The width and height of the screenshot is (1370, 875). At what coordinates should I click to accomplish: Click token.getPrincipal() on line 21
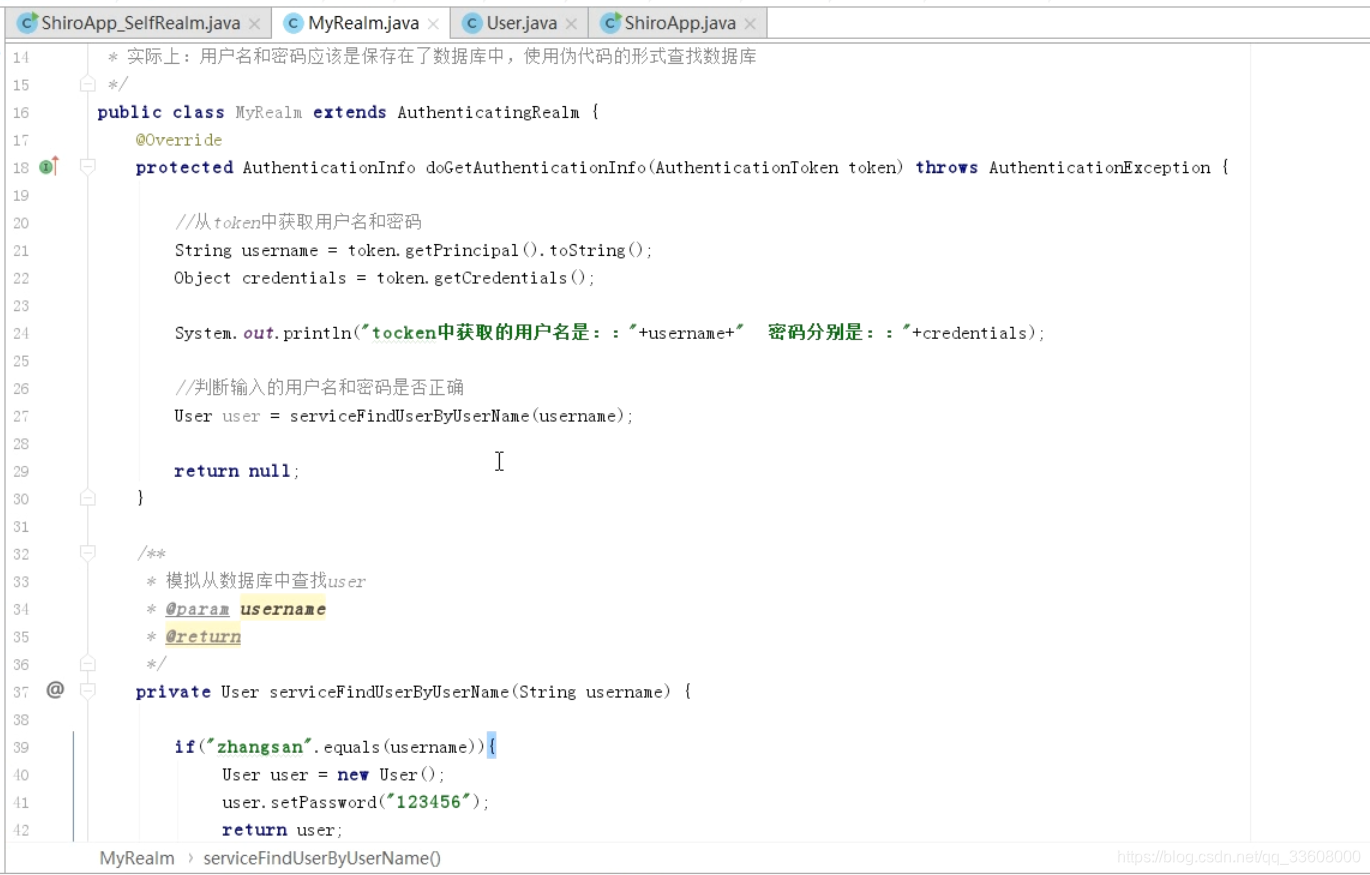[444, 250]
